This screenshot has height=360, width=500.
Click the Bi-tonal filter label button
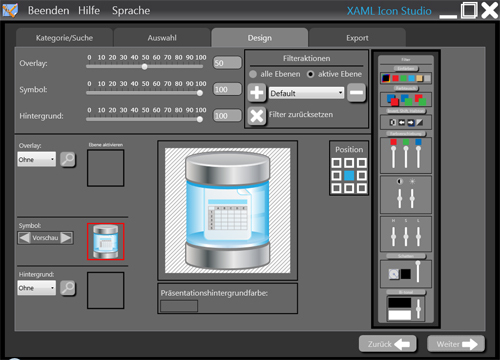(x=406, y=292)
